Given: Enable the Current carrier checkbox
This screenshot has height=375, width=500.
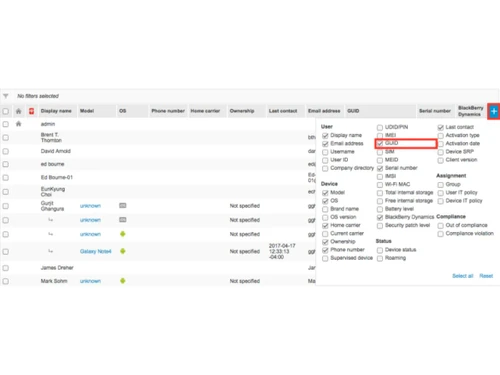Looking at the screenshot, I should pos(325,234).
